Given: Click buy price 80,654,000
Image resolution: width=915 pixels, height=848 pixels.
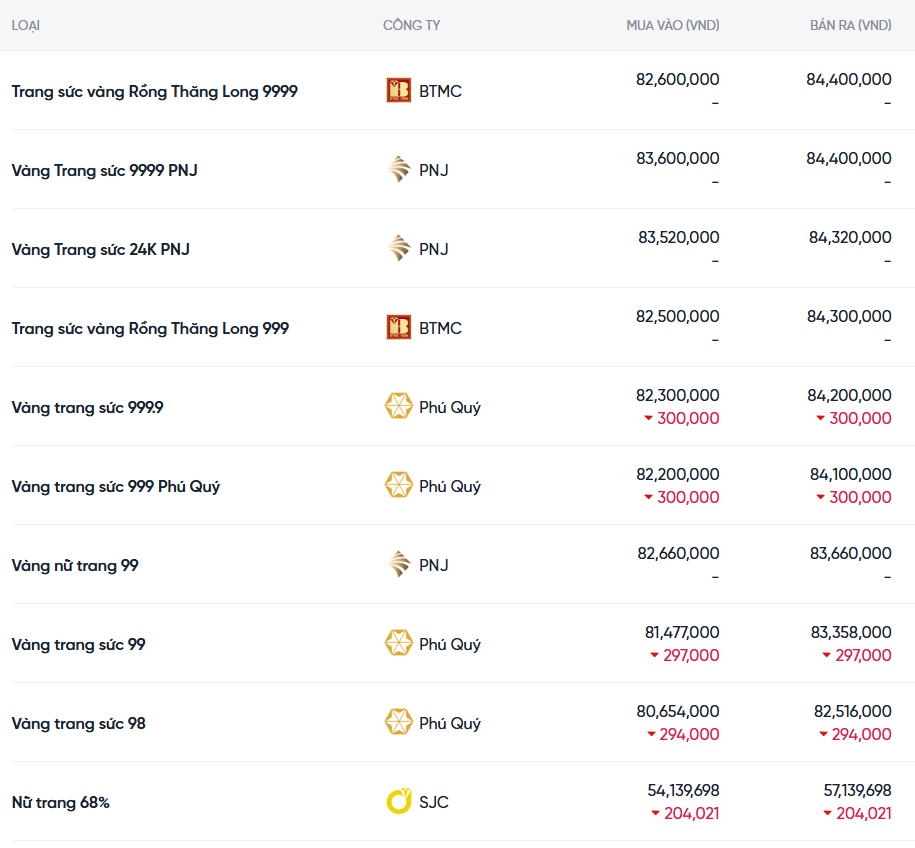Looking at the screenshot, I should pos(677,711).
